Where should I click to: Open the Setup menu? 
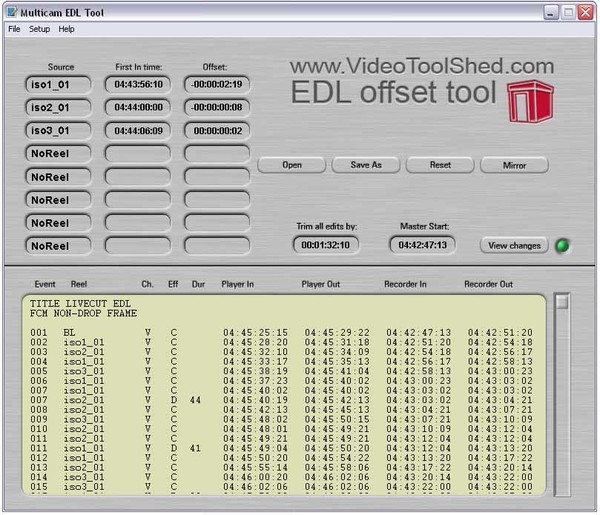coord(39,29)
